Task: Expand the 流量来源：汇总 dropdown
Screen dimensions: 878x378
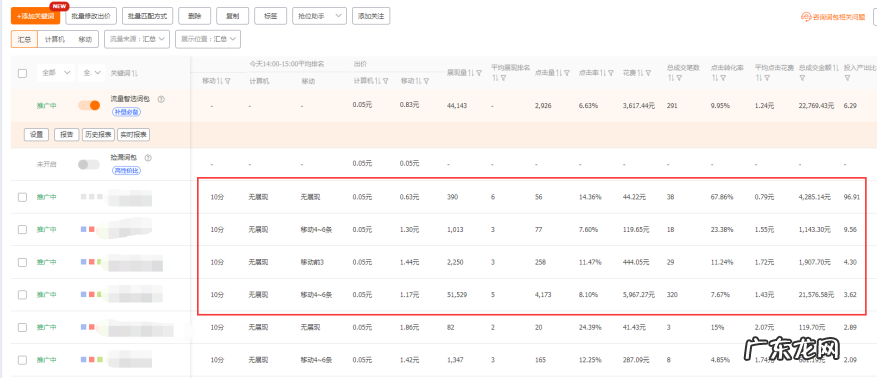Action: pos(137,39)
